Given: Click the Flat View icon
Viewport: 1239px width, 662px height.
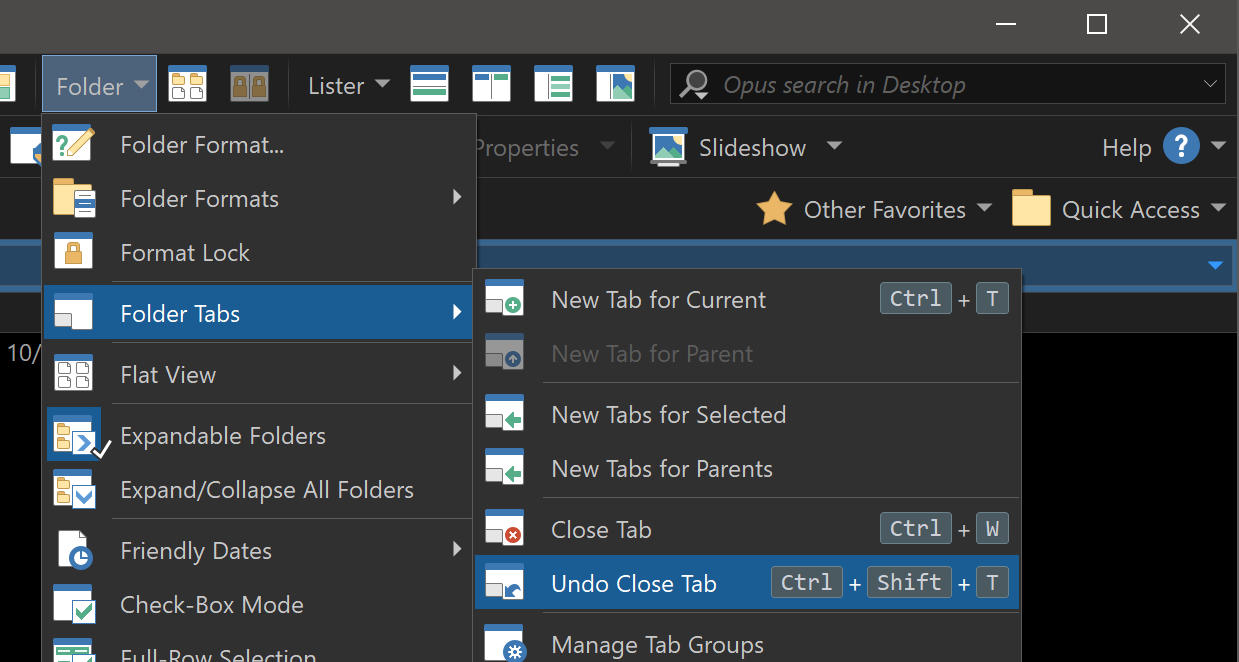Looking at the screenshot, I should [73, 373].
